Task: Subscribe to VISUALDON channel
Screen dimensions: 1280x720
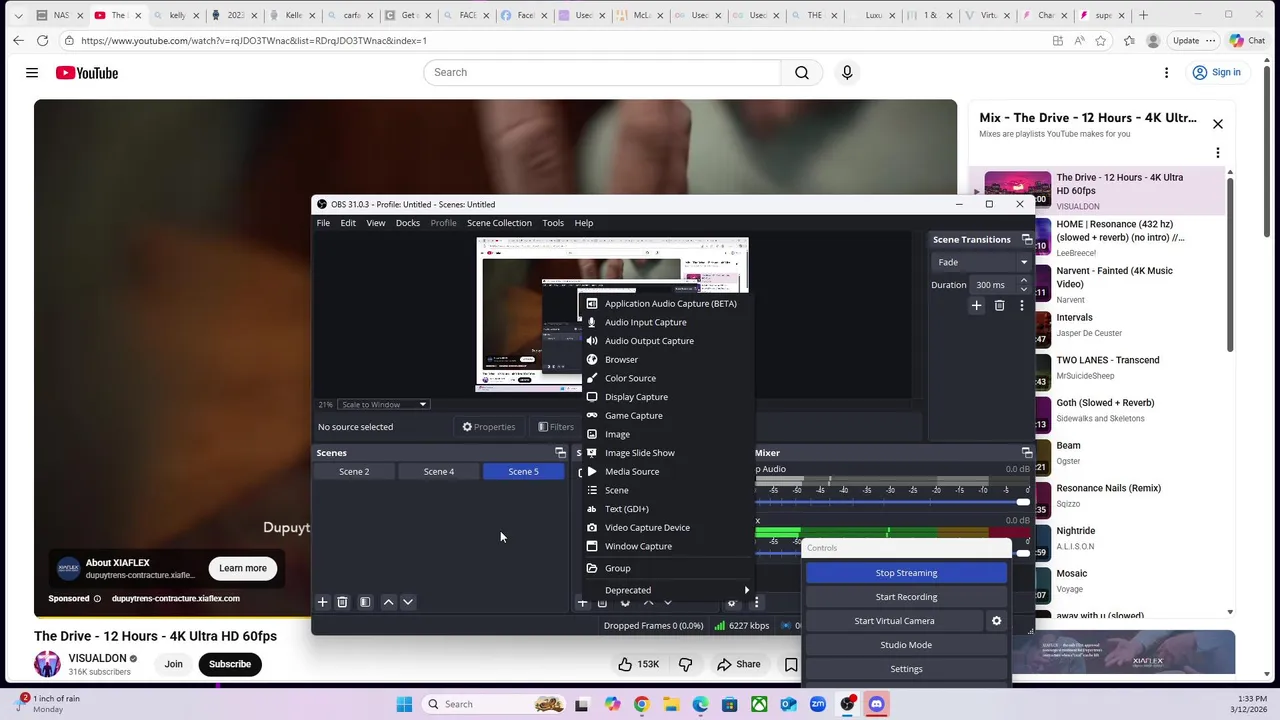Action: [x=229, y=664]
